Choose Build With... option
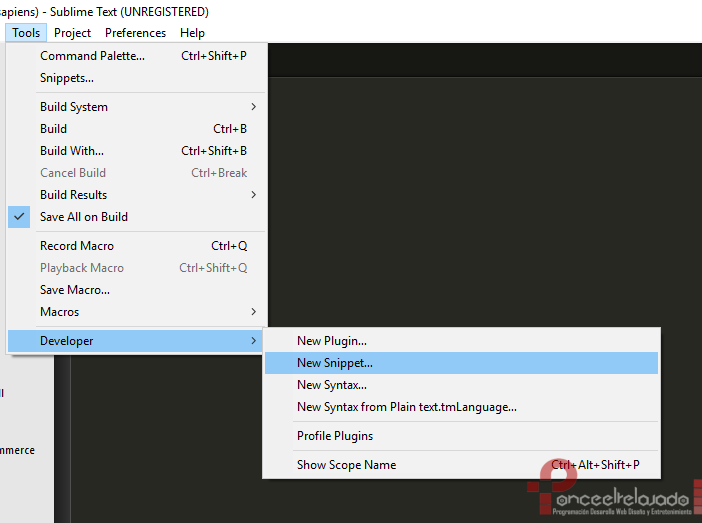 (137, 151)
